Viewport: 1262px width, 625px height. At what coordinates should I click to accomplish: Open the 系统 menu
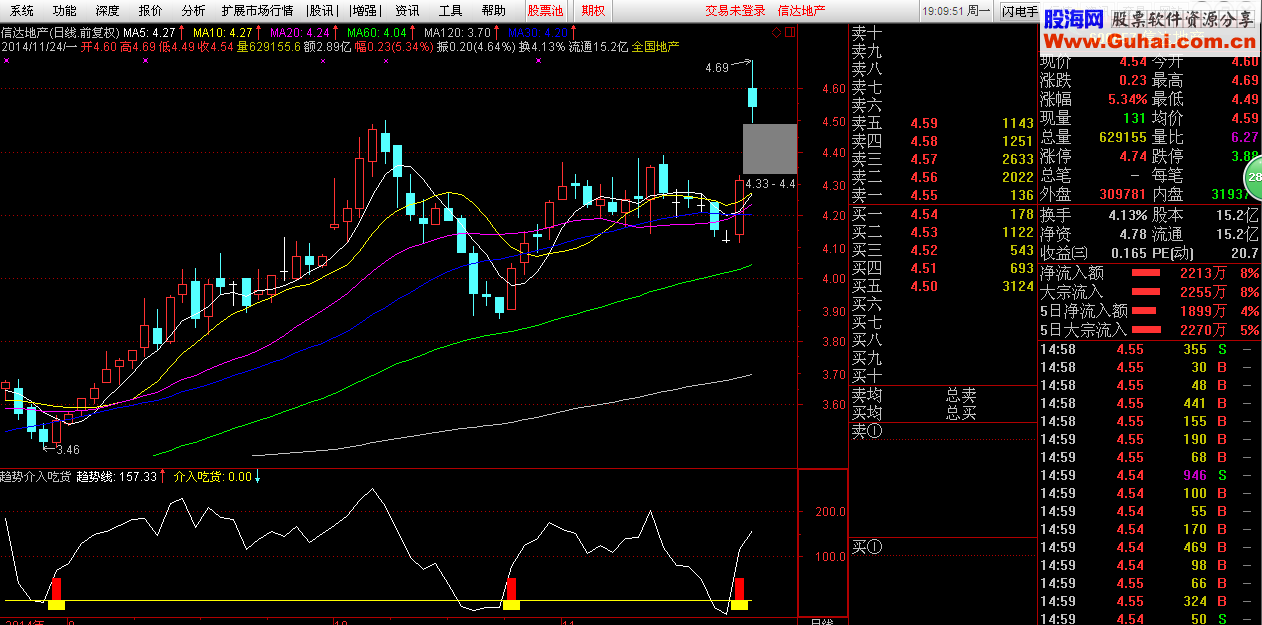coord(22,11)
